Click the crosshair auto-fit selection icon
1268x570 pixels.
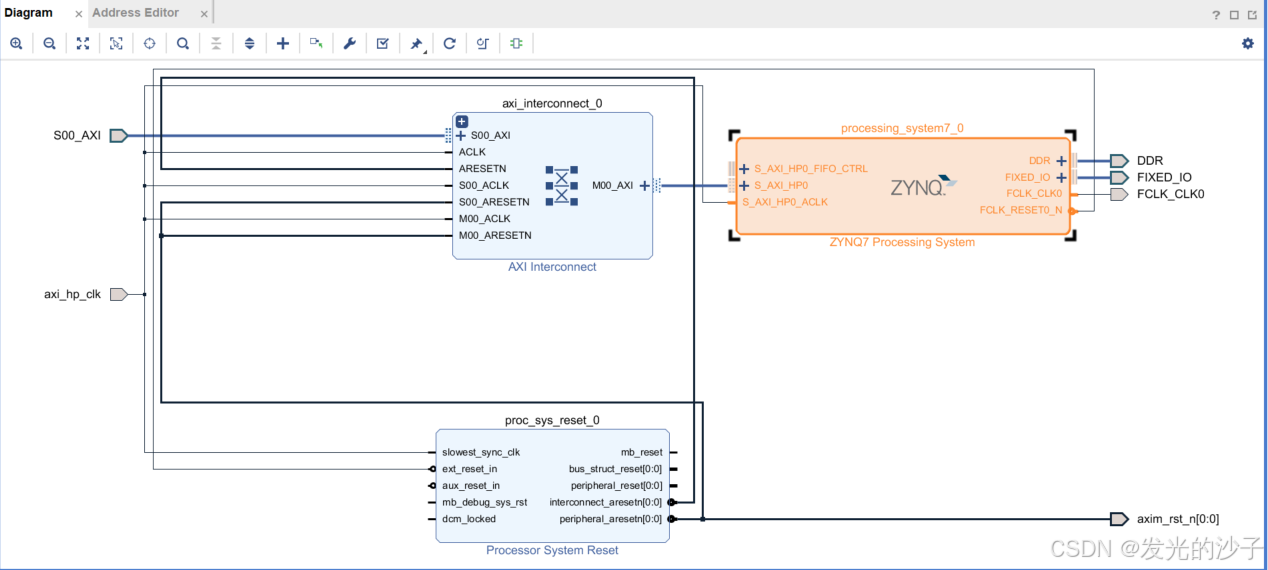point(149,43)
